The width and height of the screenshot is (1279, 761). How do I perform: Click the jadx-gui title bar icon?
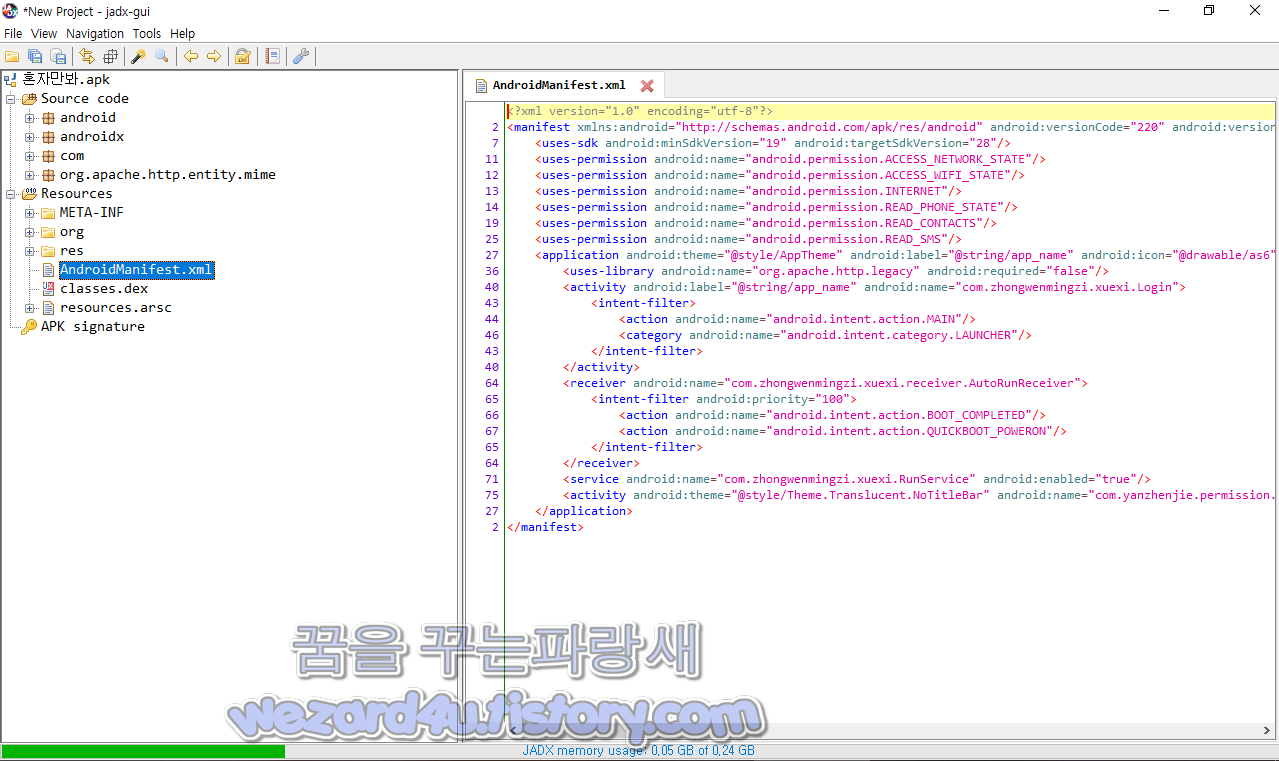point(10,10)
